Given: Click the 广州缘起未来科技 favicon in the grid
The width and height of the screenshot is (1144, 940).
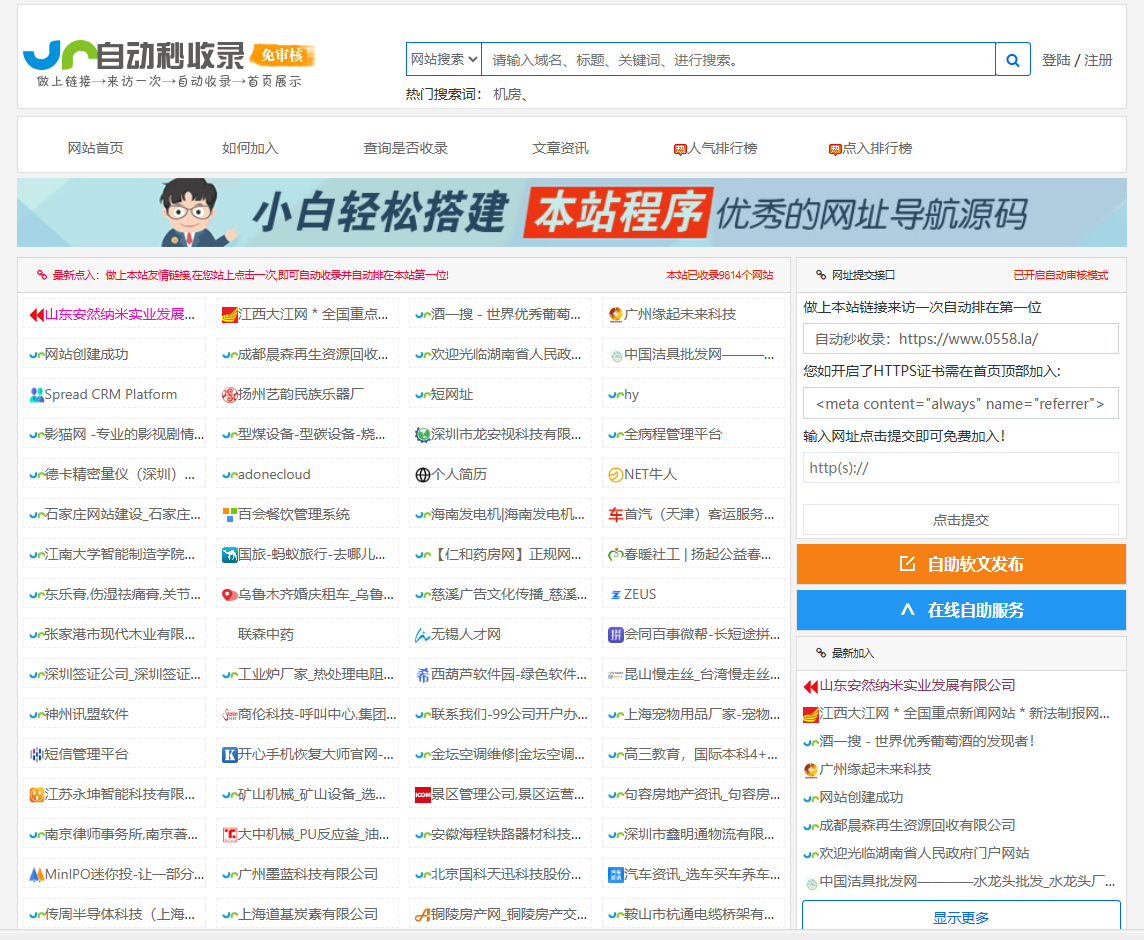Looking at the screenshot, I should [x=616, y=315].
